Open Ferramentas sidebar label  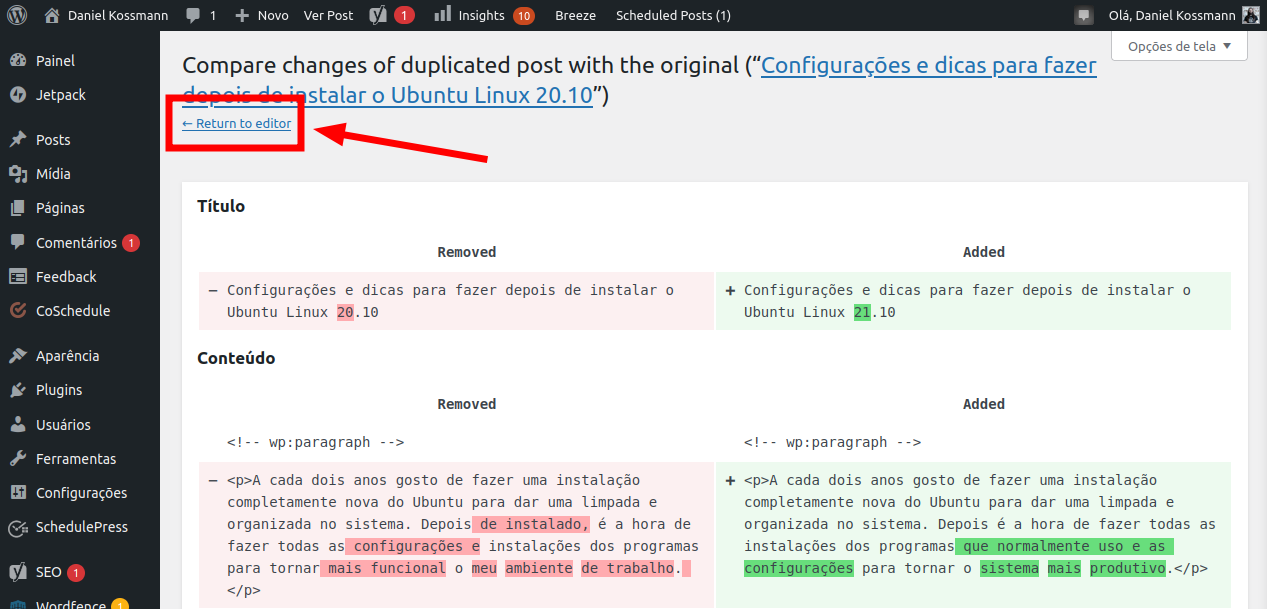[x=76, y=459]
